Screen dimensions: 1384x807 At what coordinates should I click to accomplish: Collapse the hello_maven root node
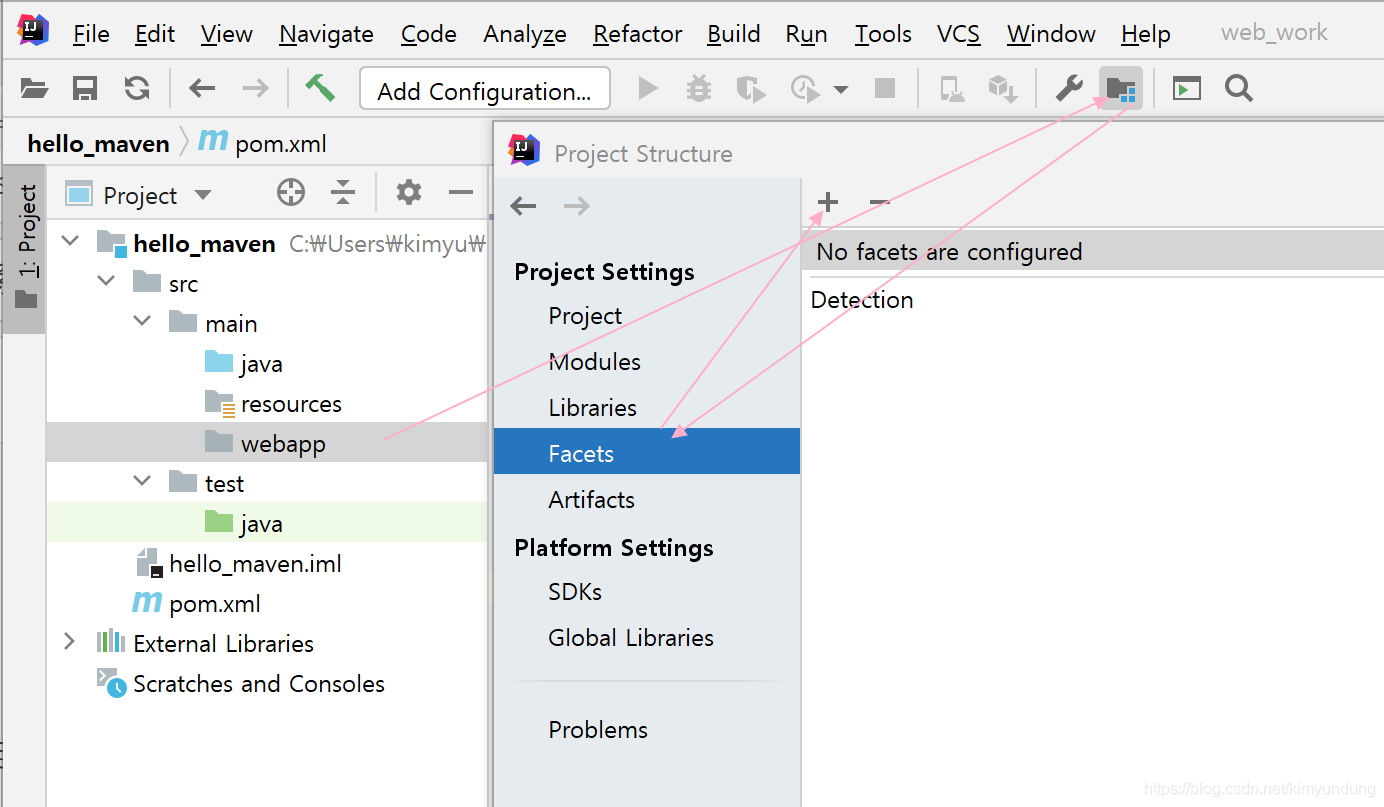70,241
